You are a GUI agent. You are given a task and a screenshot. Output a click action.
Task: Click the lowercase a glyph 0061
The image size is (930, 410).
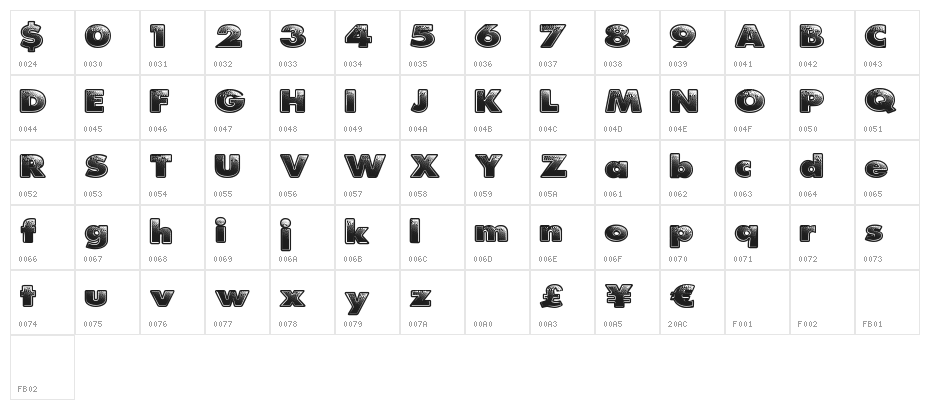pyautogui.click(x=617, y=168)
